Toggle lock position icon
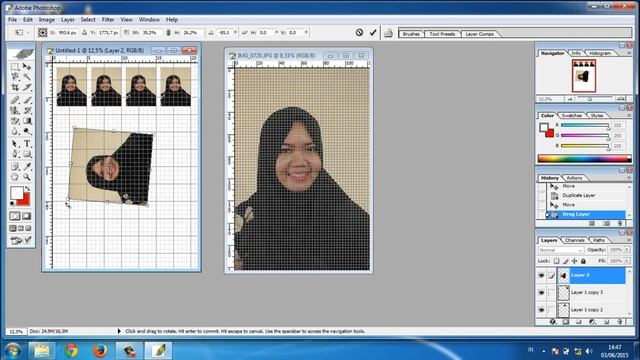 (574, 261)
